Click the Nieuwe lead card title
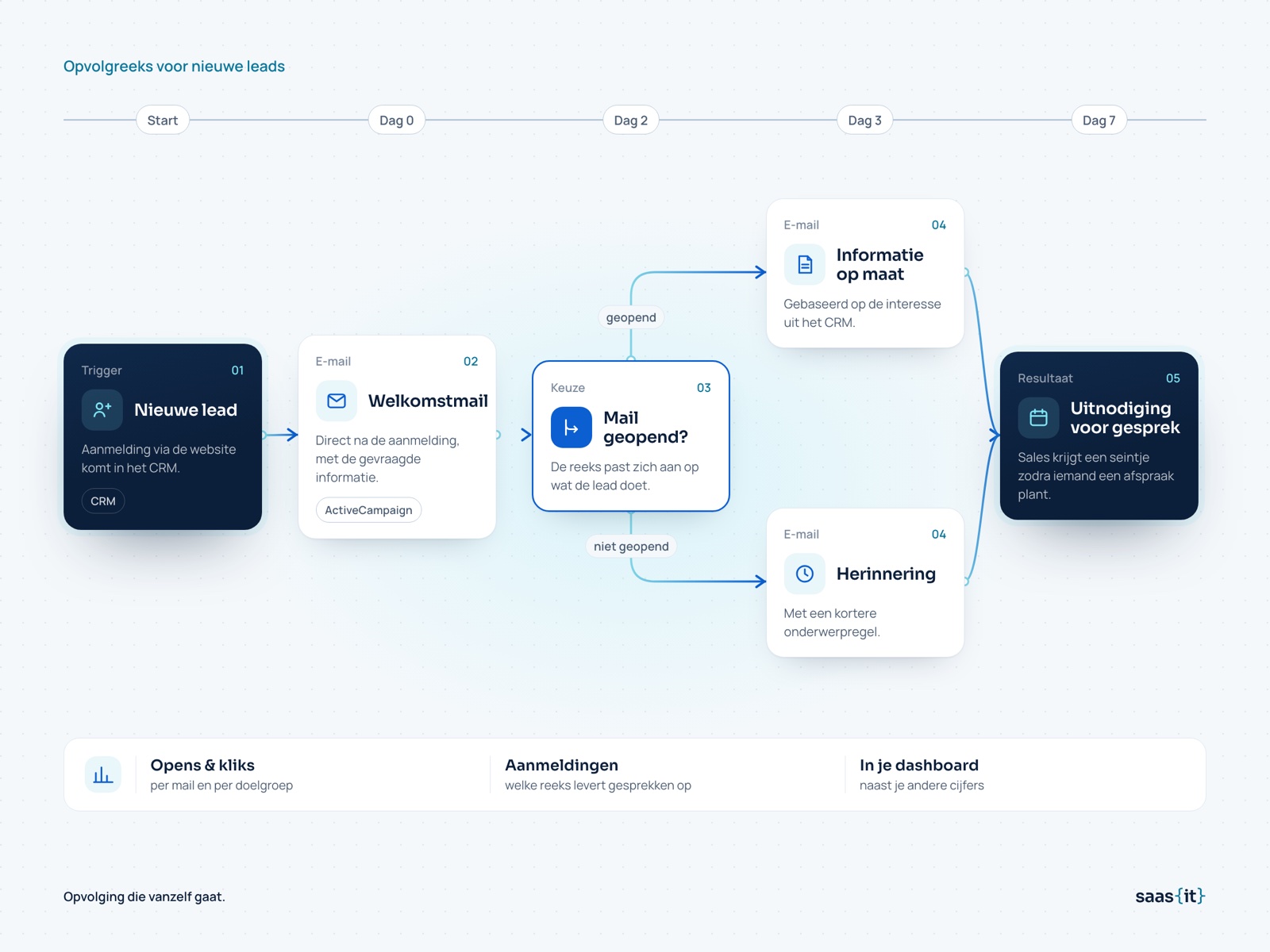1270x952 pixels. coord(186,409)
